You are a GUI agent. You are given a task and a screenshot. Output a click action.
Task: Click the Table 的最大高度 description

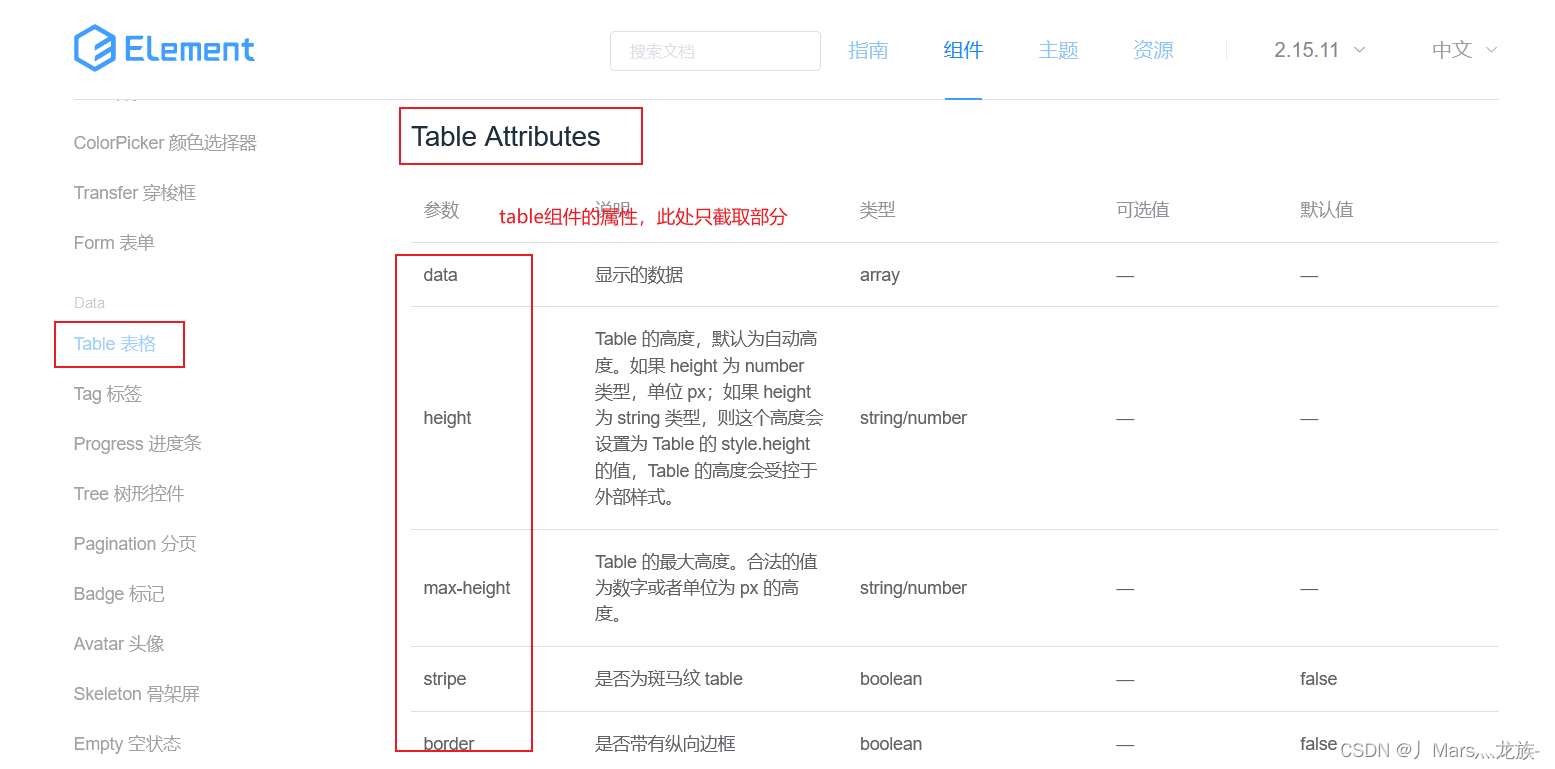[706, 588]
